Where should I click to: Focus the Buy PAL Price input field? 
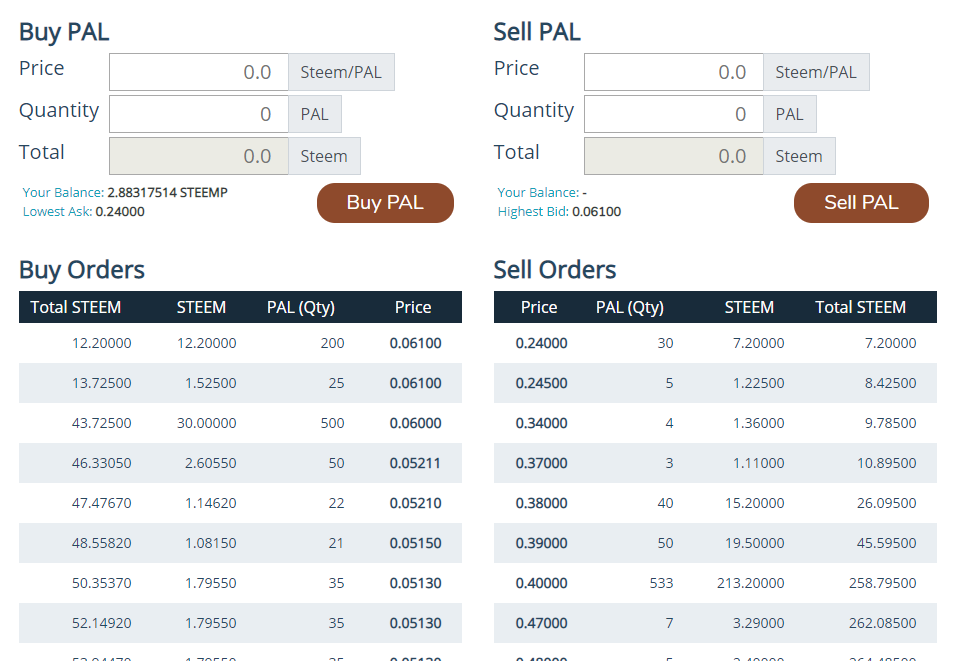pyautogui.click(x=199, y=72)
